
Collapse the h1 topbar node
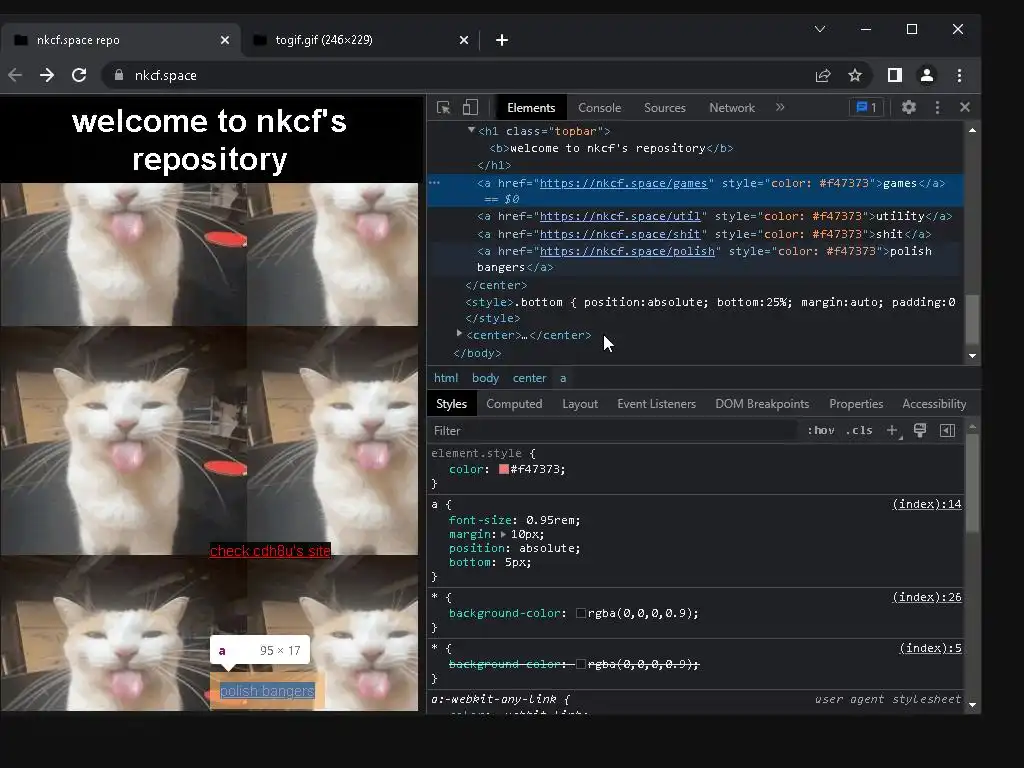[471, 131]
